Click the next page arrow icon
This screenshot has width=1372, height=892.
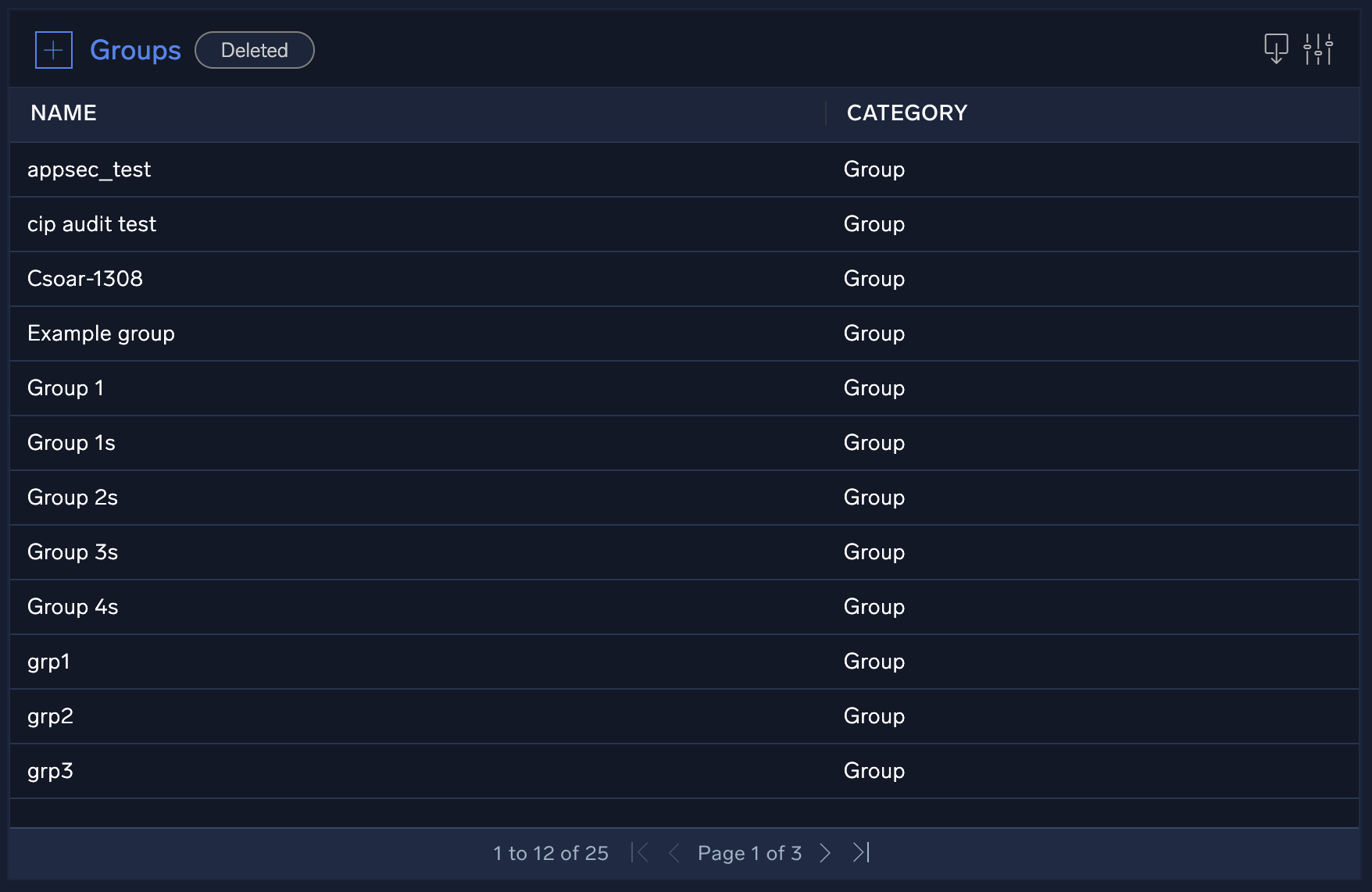825,853
